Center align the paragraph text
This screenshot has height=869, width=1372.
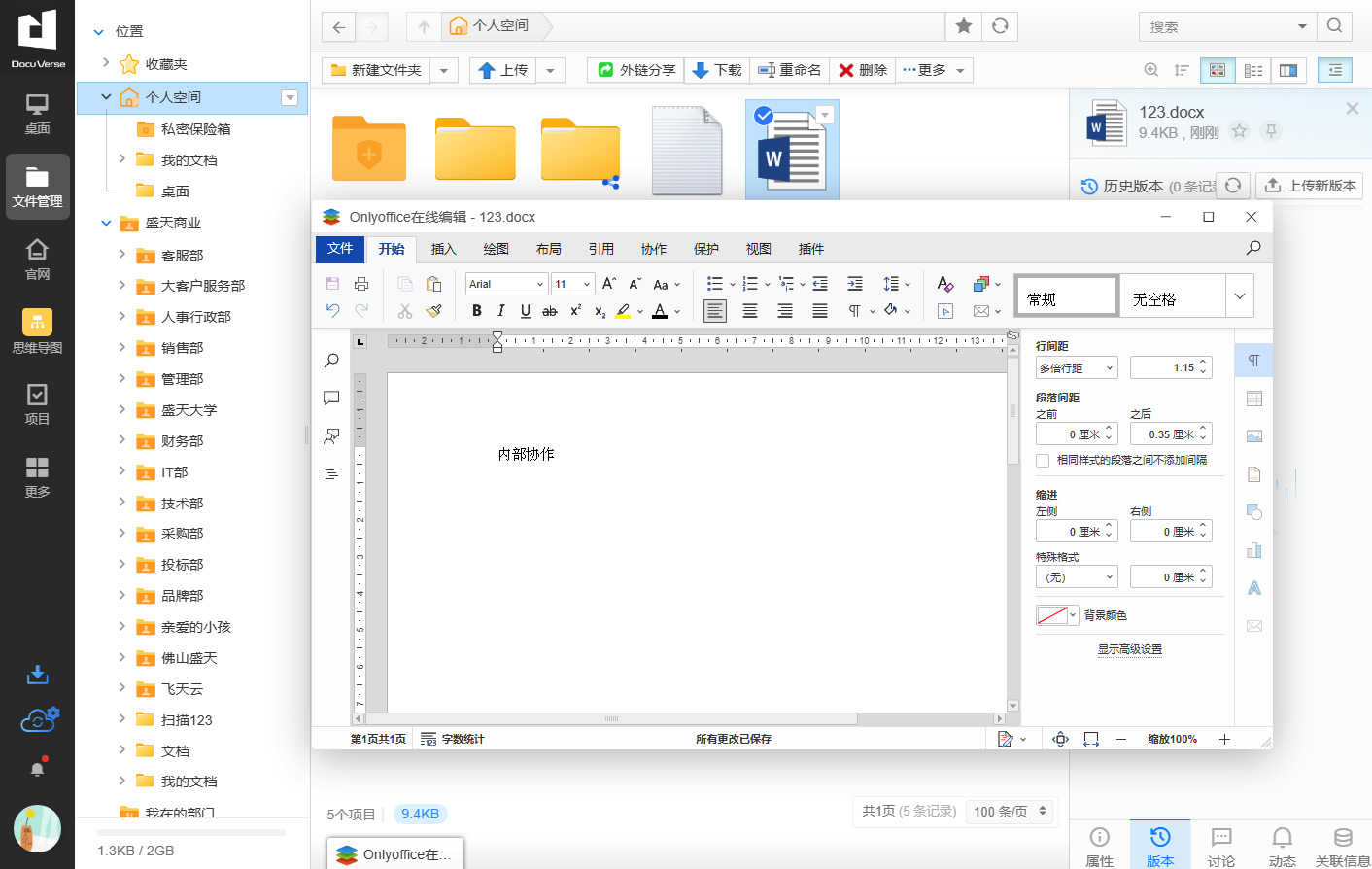tap(750, 311)
